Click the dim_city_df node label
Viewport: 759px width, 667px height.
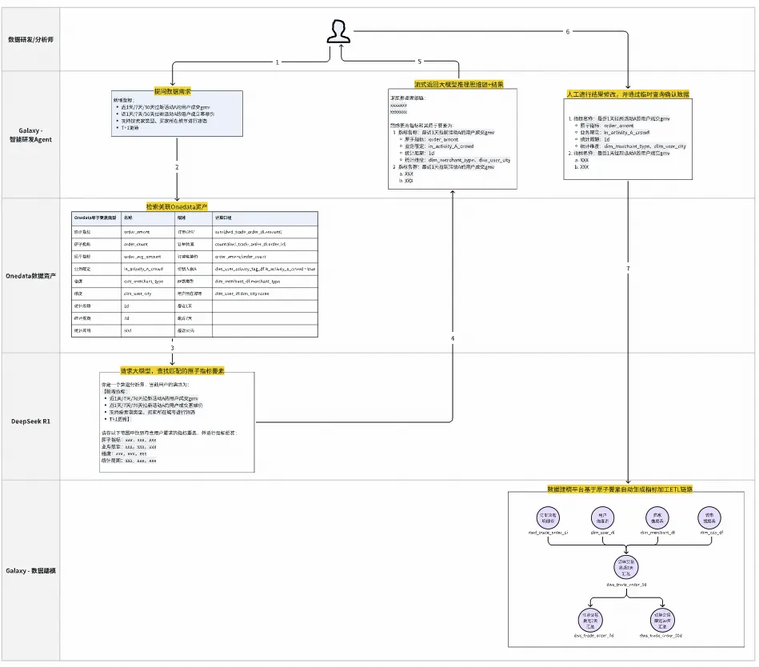pos(710,532)
